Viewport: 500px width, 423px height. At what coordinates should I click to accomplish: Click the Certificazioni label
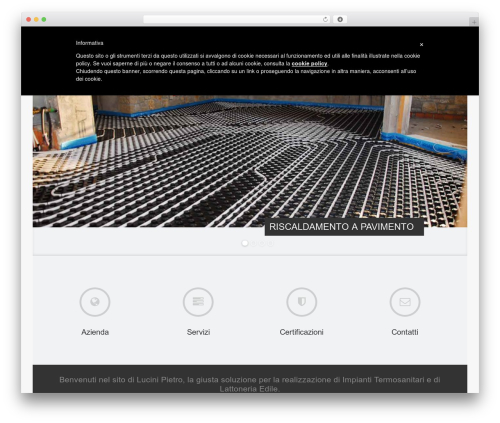[x=302, y=332]
